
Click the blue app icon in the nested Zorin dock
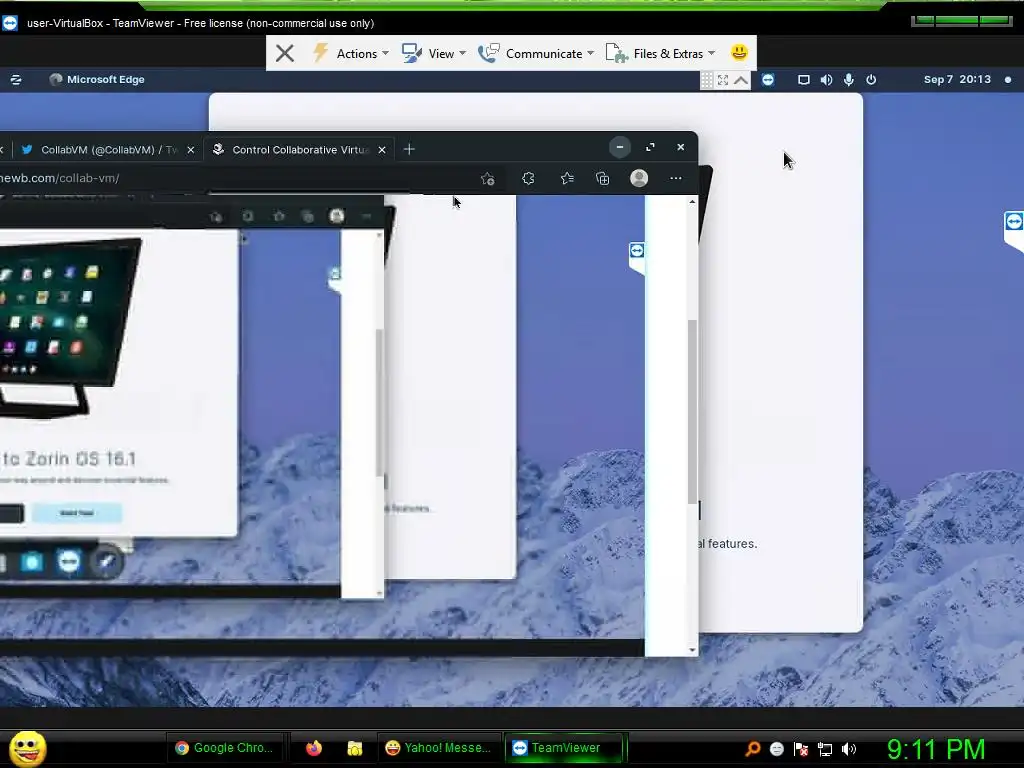pos(31,562)
